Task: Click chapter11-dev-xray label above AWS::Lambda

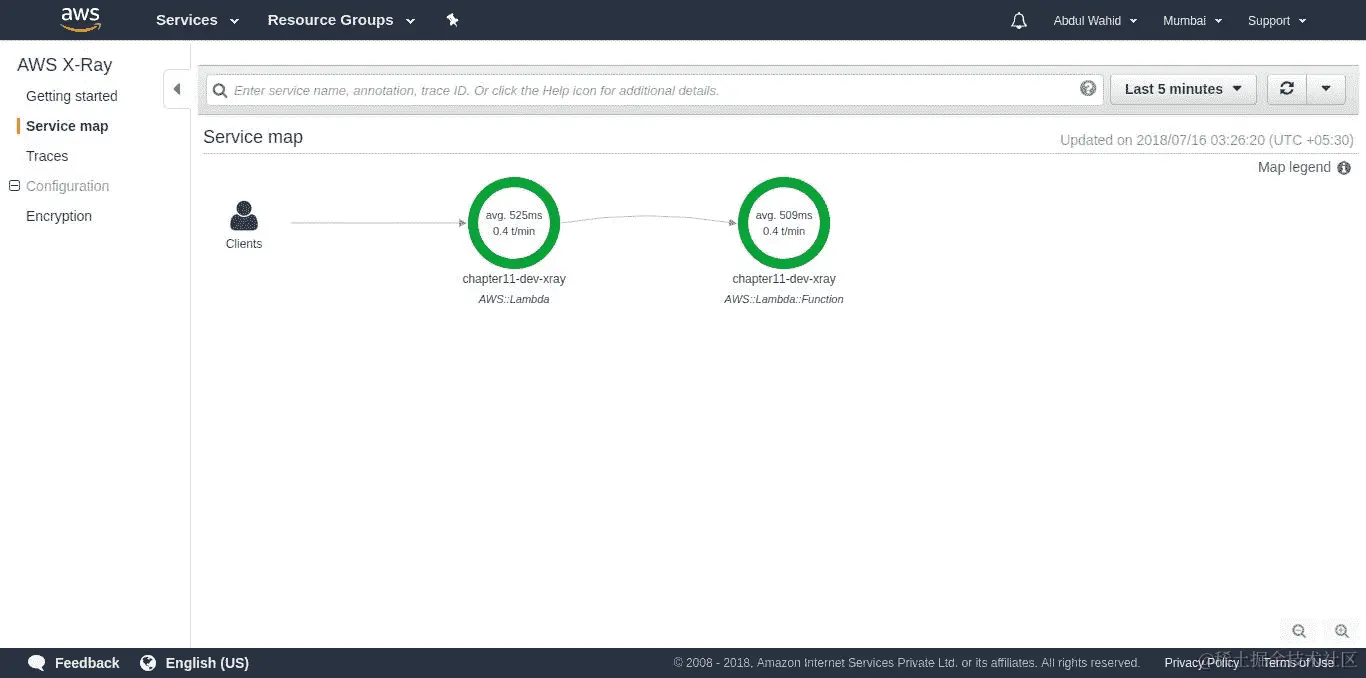Action: click(x=514, y=279)
